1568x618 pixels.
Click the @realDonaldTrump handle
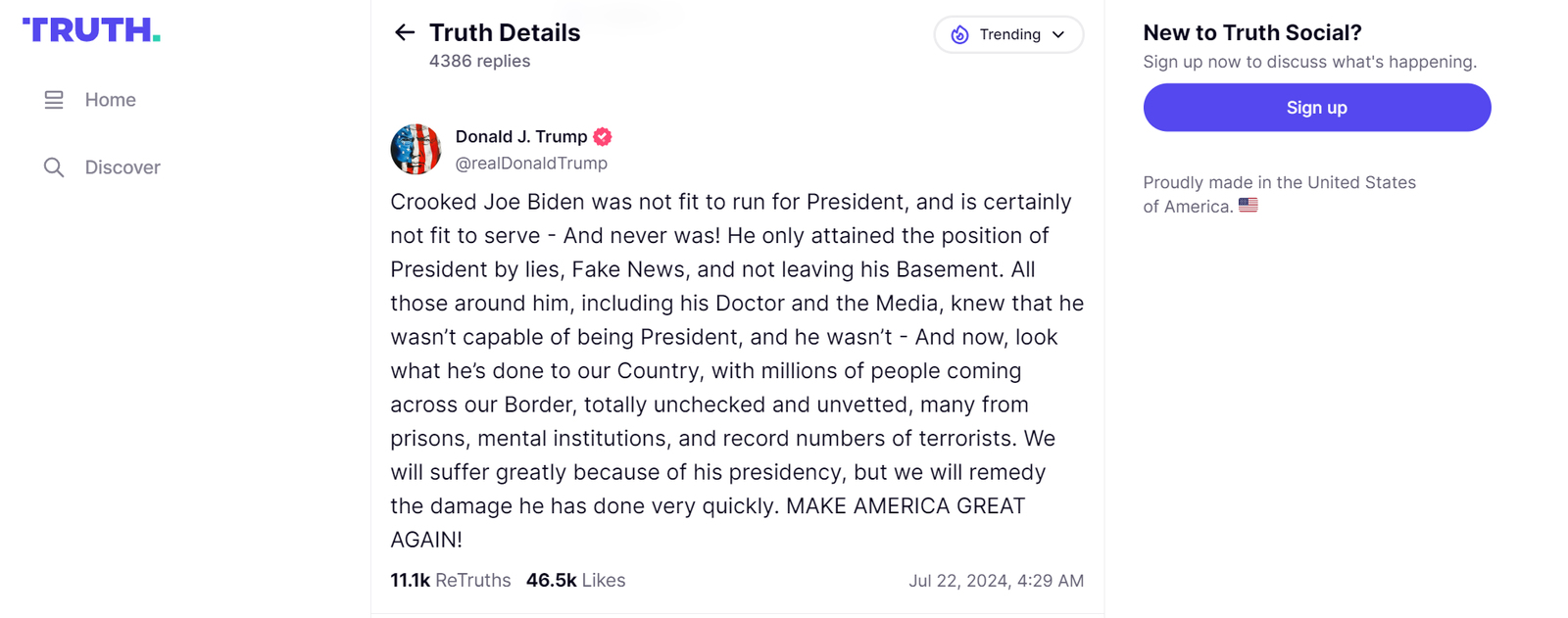(531, 164)
